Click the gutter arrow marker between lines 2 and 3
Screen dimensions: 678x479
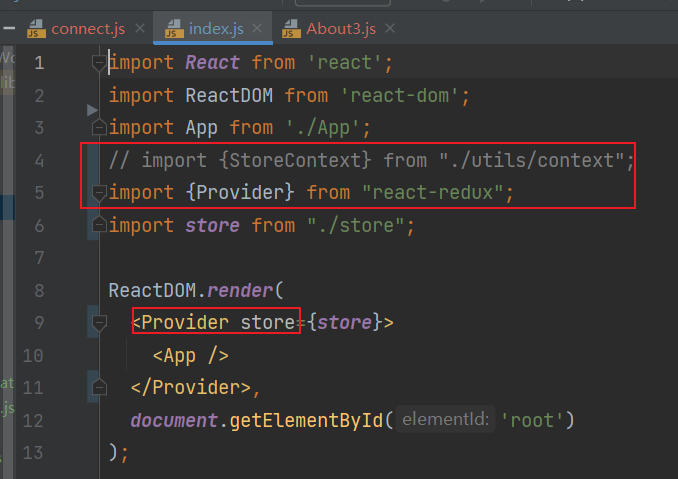coord(92,110)
